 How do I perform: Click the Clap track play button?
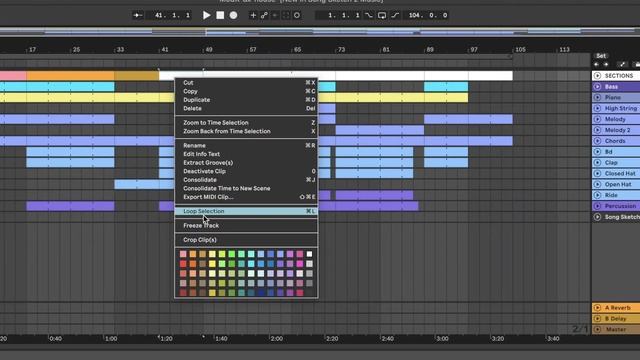[x=598, y=162]
